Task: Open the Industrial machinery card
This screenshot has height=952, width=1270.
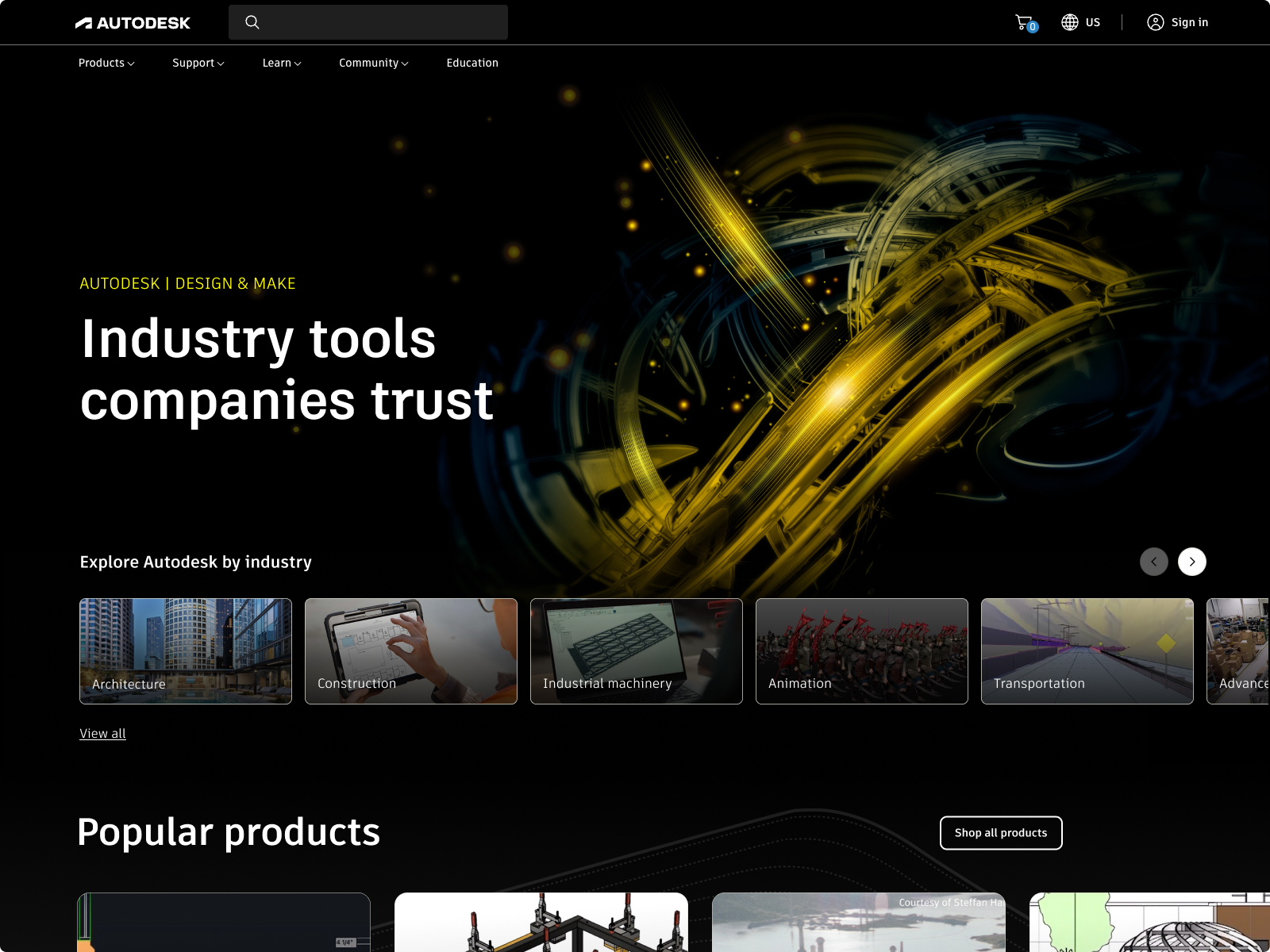Action: 637,651
